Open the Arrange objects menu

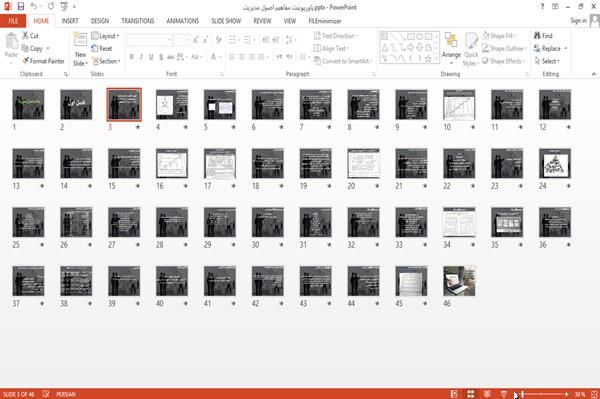coord(451,49)
